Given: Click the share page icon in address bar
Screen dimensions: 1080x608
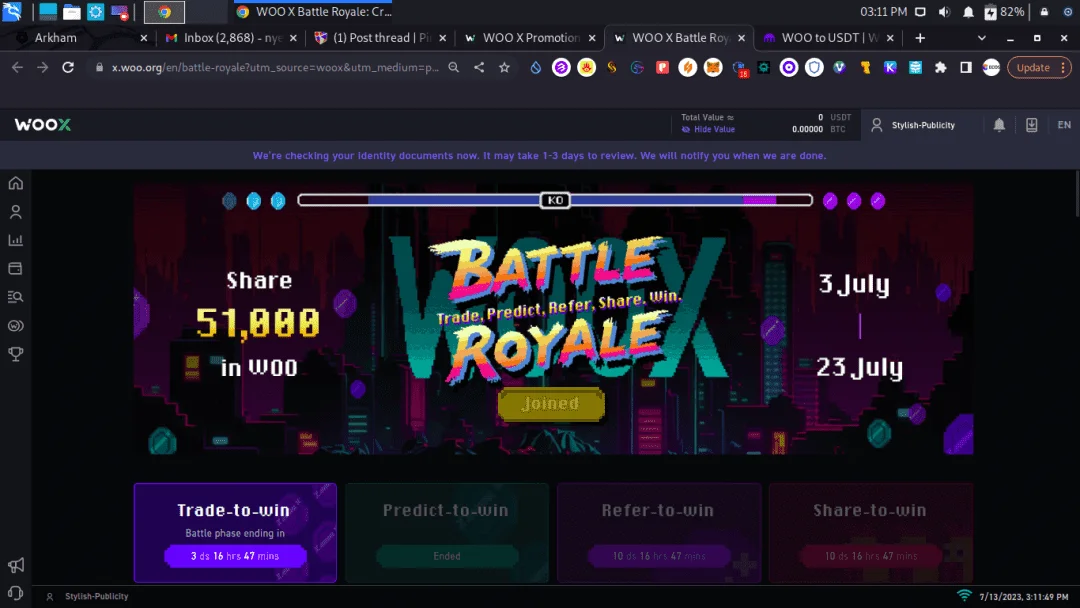Looking at the screenshot, I should coord(479,67).
